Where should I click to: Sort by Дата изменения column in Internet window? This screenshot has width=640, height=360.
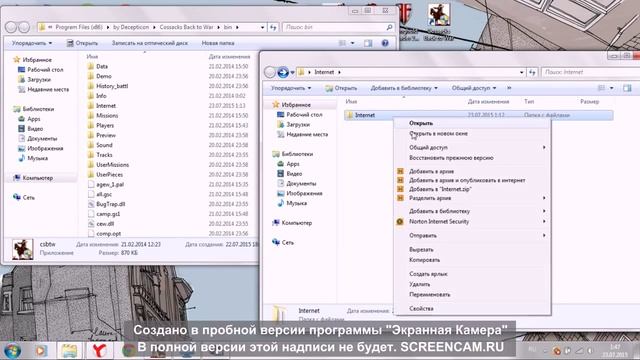[488, 102]
